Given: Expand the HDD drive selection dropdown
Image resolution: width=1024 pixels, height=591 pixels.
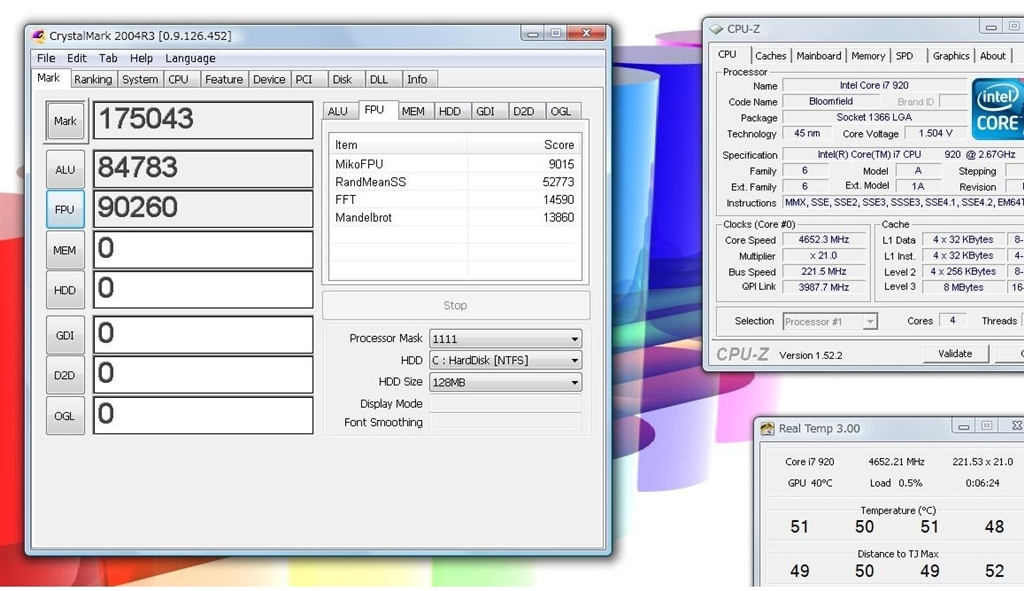Looking at the screenshot, I should point(505,360).
